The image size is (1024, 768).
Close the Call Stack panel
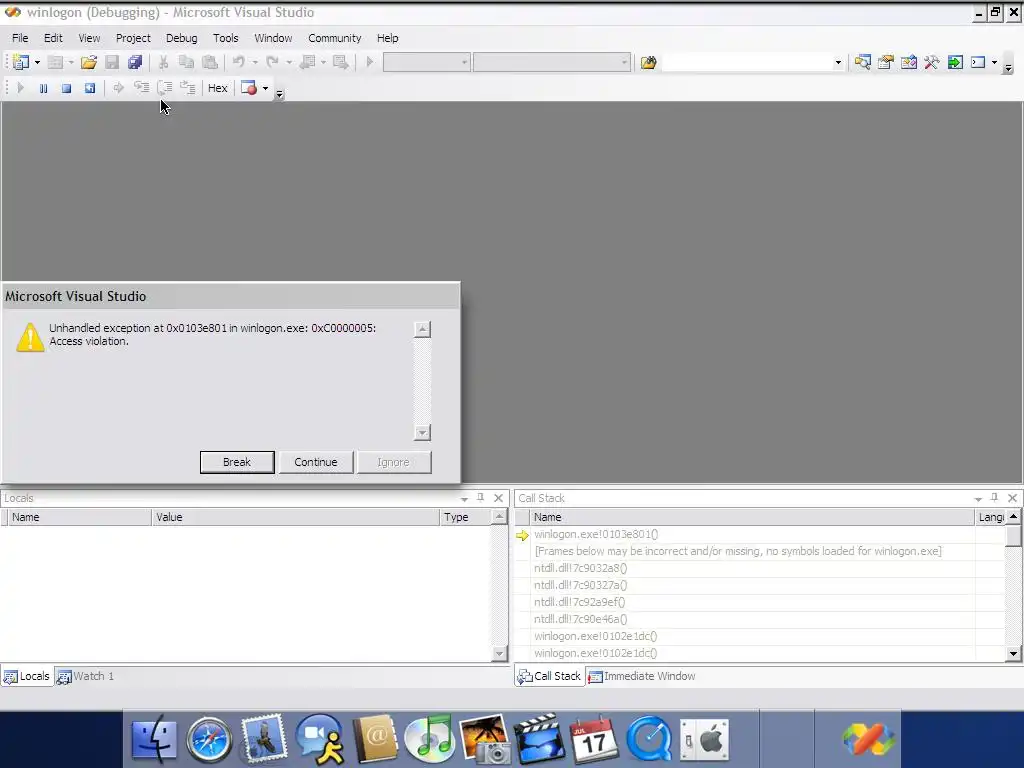coord(1012,498)
